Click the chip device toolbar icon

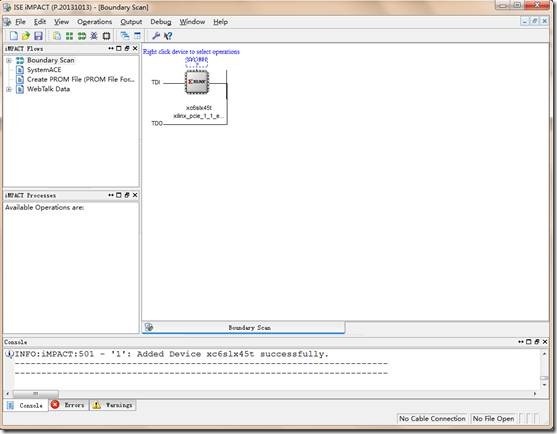(x=106, y=36)
